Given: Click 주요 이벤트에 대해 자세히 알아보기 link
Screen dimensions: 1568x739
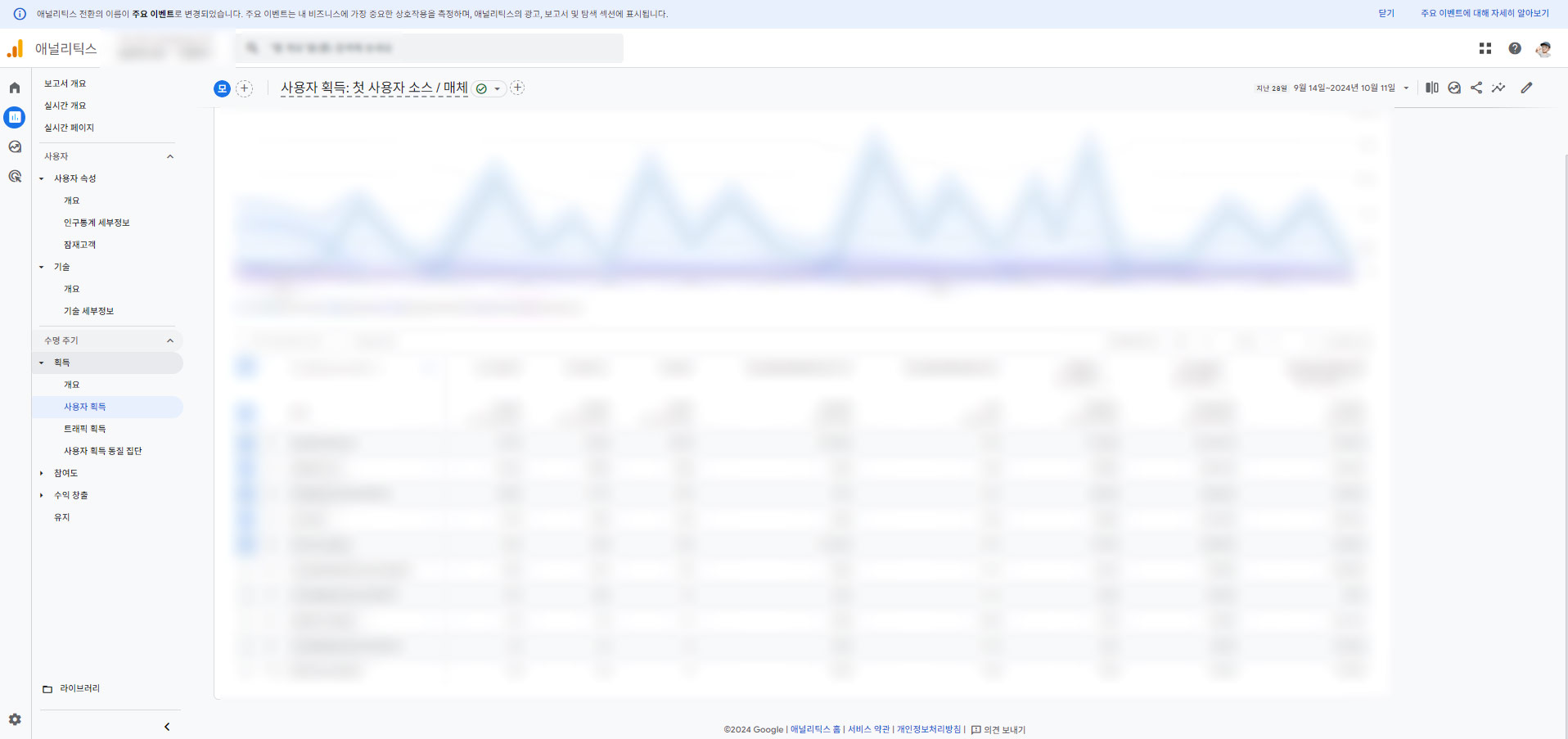Looking at the screenshot, I should pos(1484,14).
